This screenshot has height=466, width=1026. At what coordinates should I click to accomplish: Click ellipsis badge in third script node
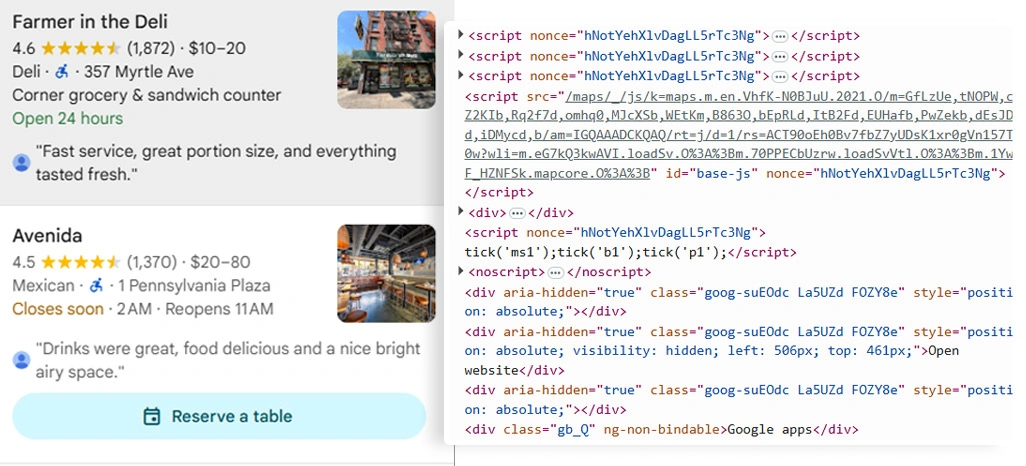click(x=780, y=76)
